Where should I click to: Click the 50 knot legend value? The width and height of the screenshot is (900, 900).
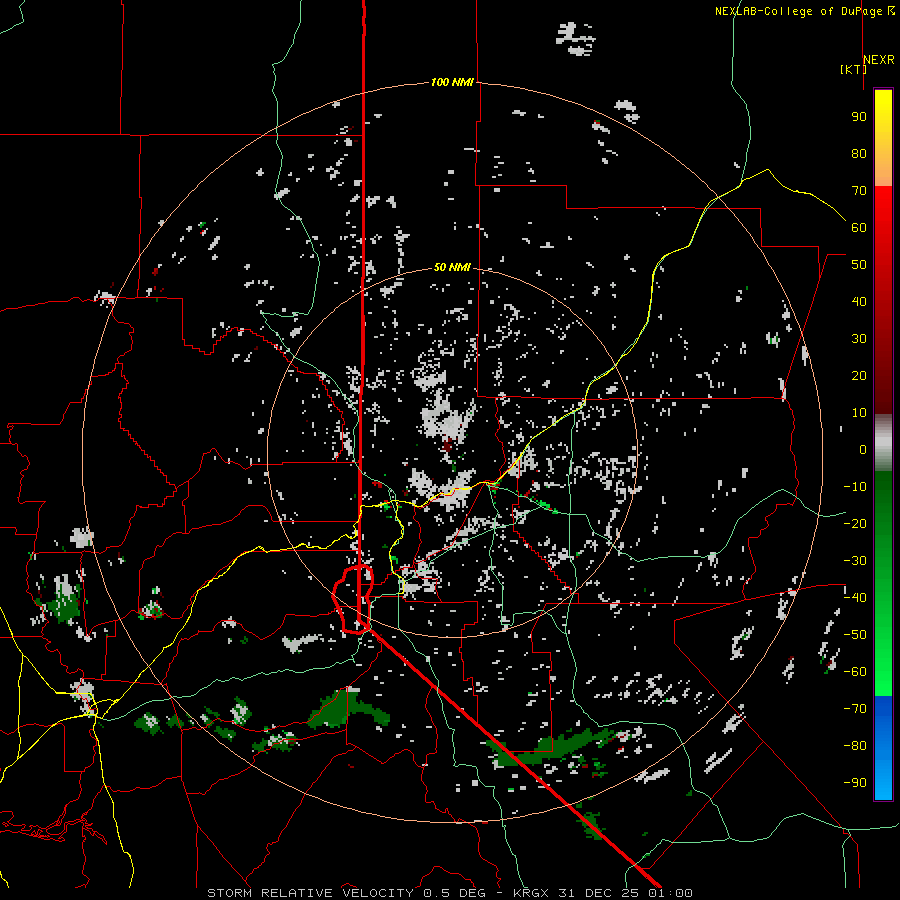859,265
